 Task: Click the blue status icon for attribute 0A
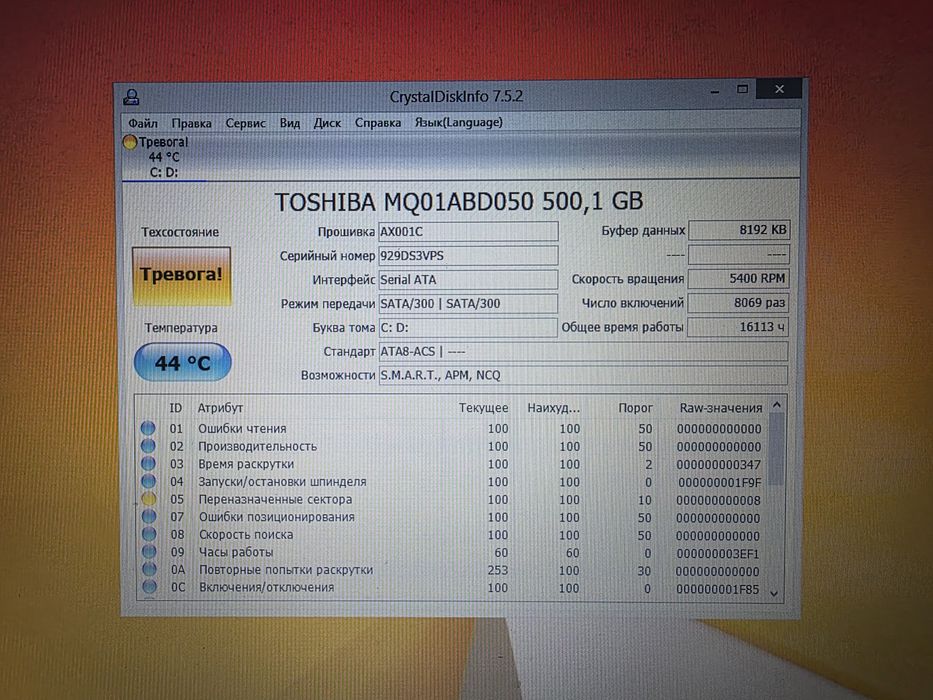[149, 569]
